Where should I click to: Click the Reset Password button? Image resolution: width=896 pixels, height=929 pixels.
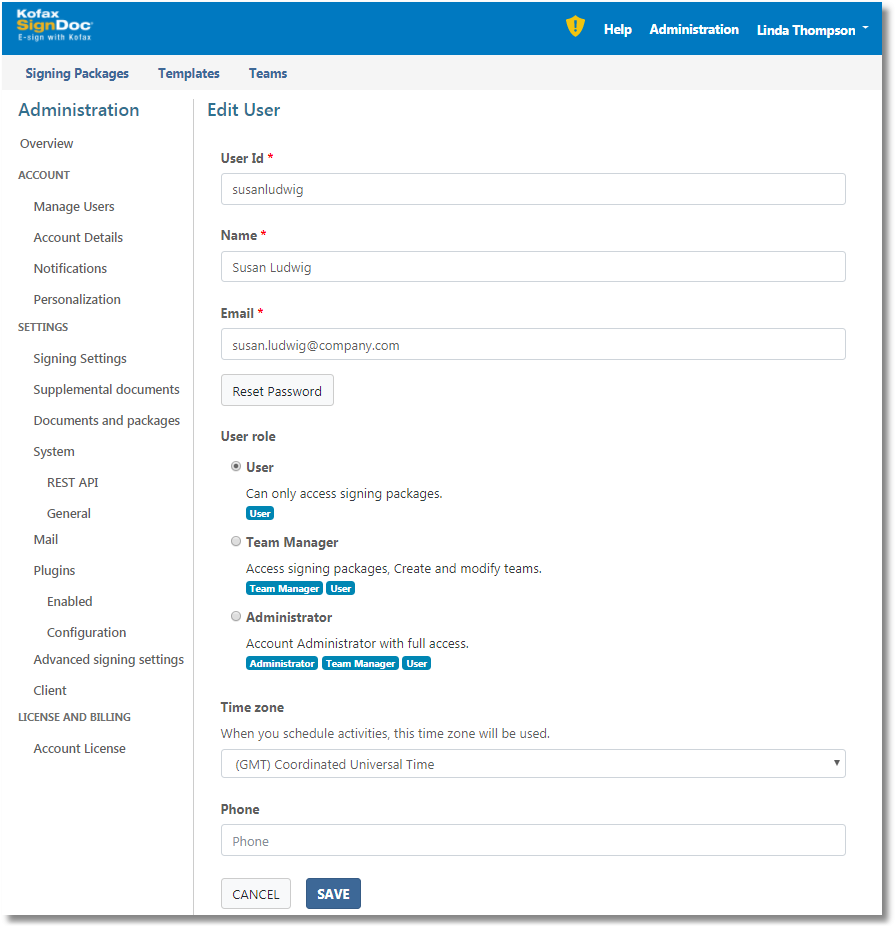click(277, 391)
